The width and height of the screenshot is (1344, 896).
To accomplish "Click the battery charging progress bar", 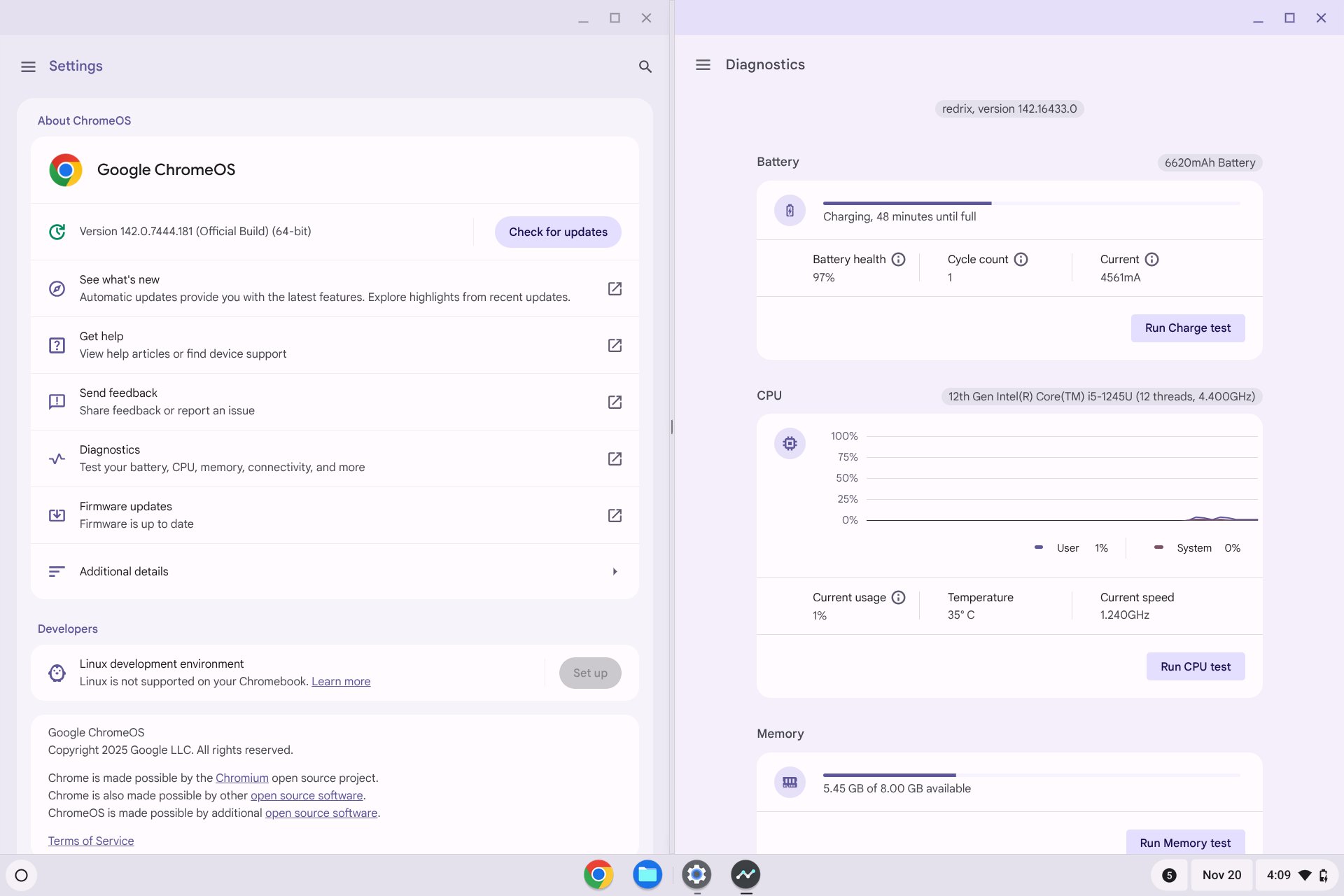I will pyautogui.click(x=1031, y=203).
